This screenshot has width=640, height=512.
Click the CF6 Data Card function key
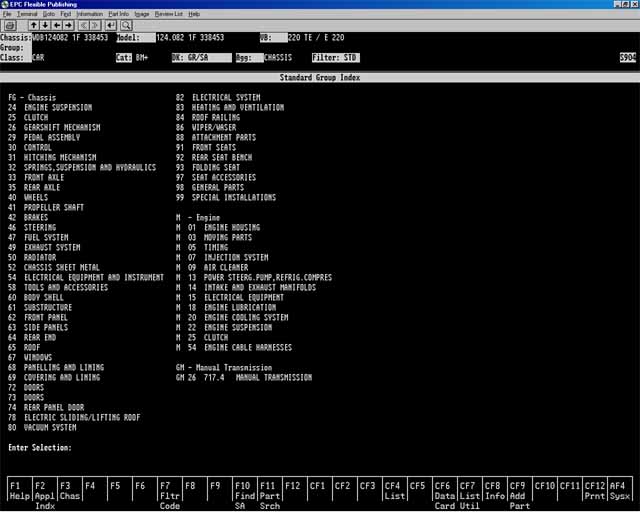tap(444, 491)
